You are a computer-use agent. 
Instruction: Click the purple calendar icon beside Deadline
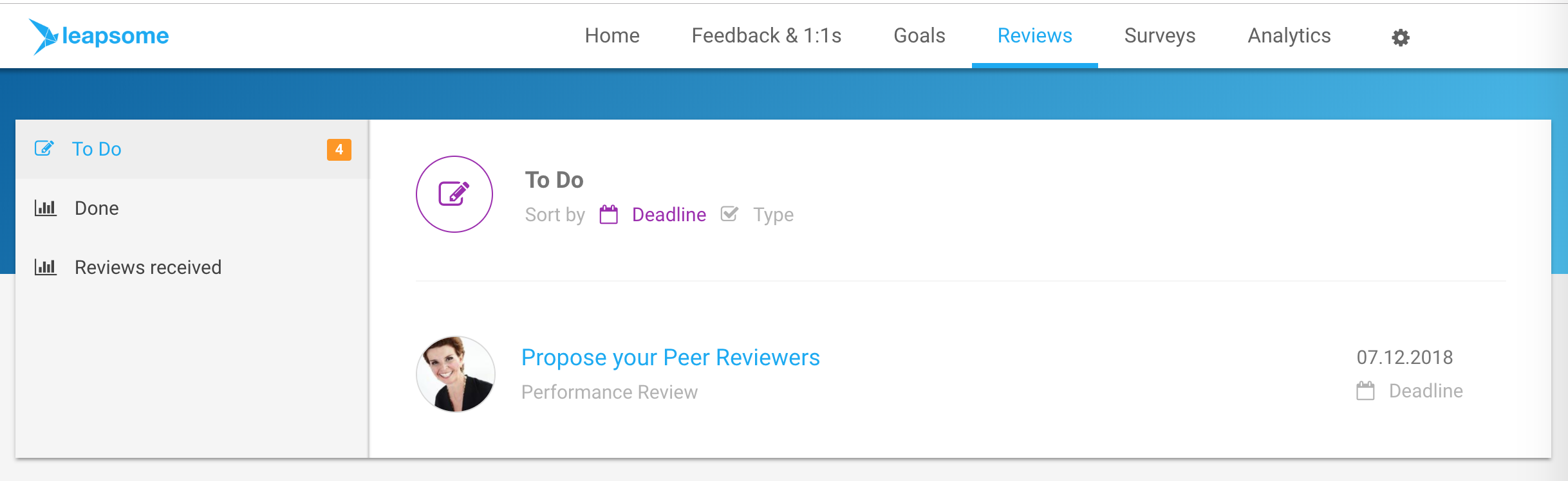[x=608, y=214]
